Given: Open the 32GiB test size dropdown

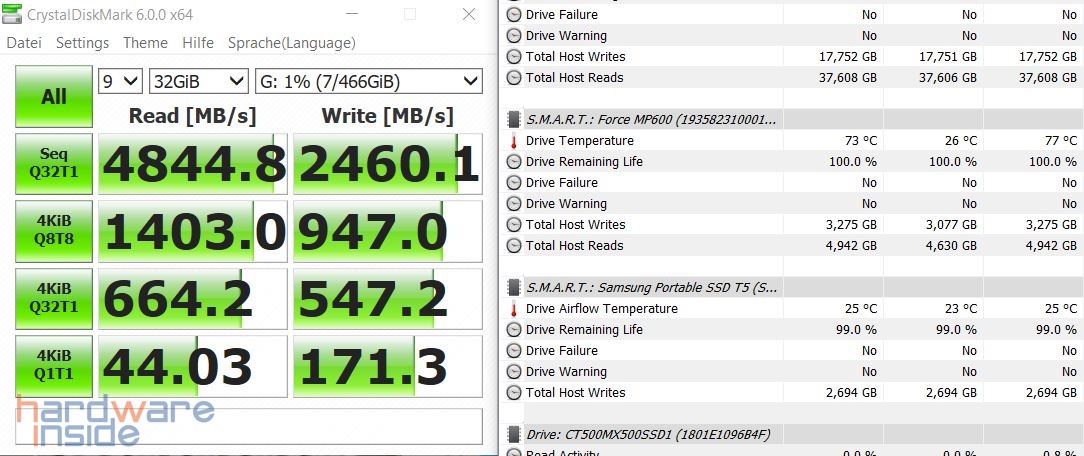Looking at the screenshot, I should click(x=198, y=81).
